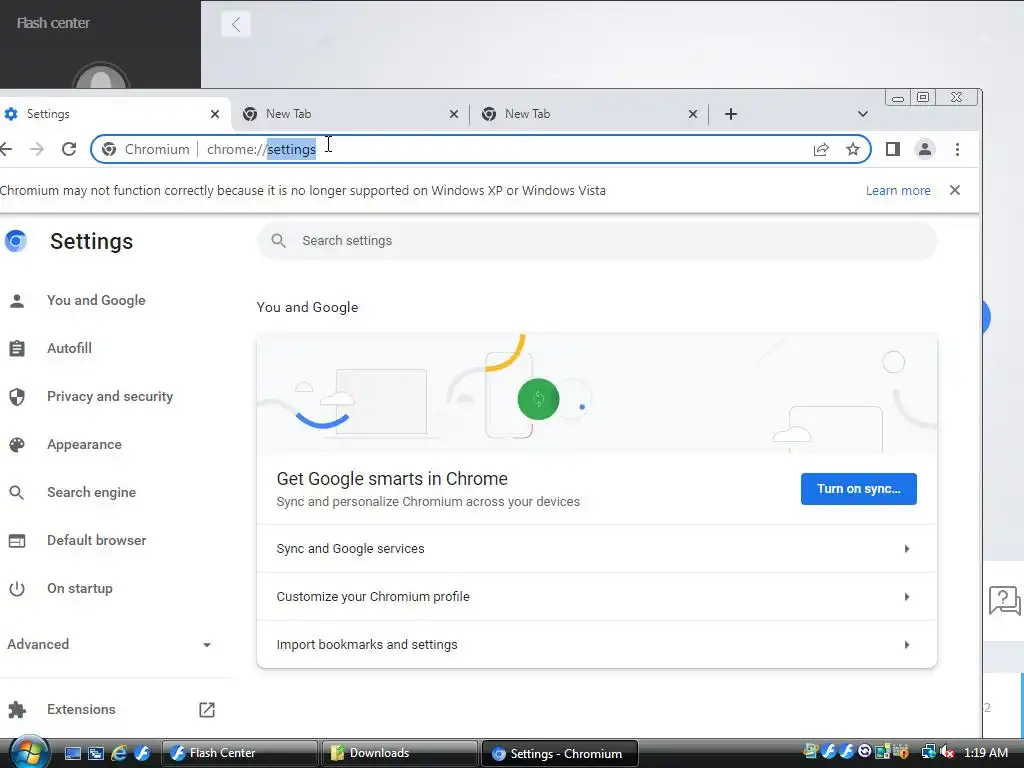The width and height of the screenshot is (1024, 768).
Task: Click the Flash Center title text
Action: [53, 23]
